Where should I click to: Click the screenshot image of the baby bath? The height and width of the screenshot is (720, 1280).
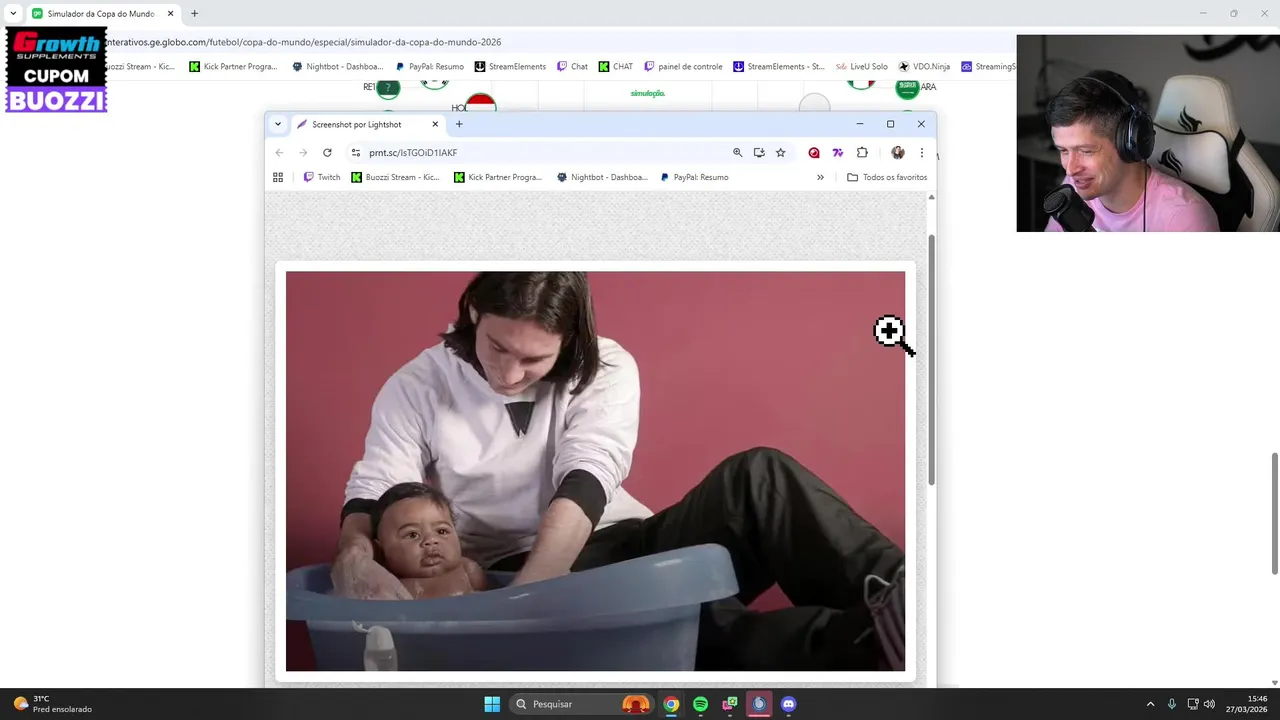595,471
